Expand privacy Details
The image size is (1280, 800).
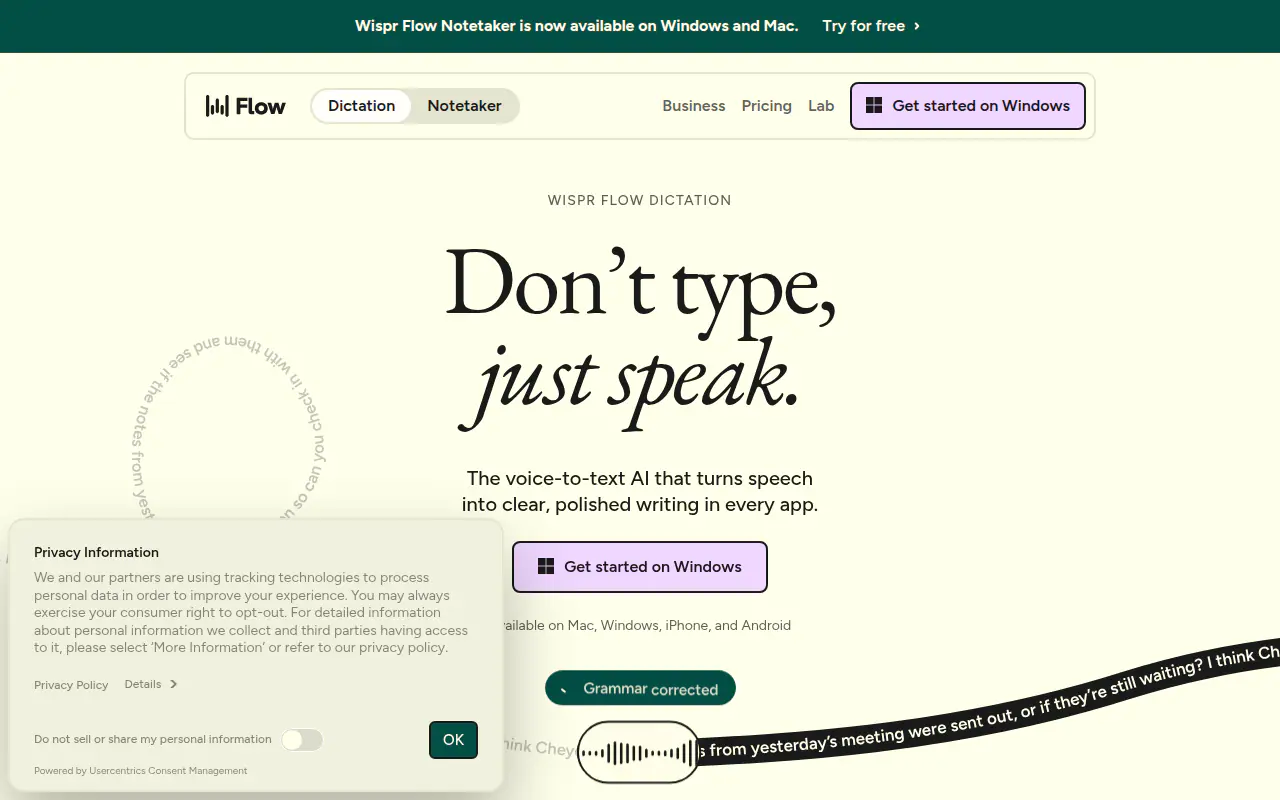pos(151,684)
